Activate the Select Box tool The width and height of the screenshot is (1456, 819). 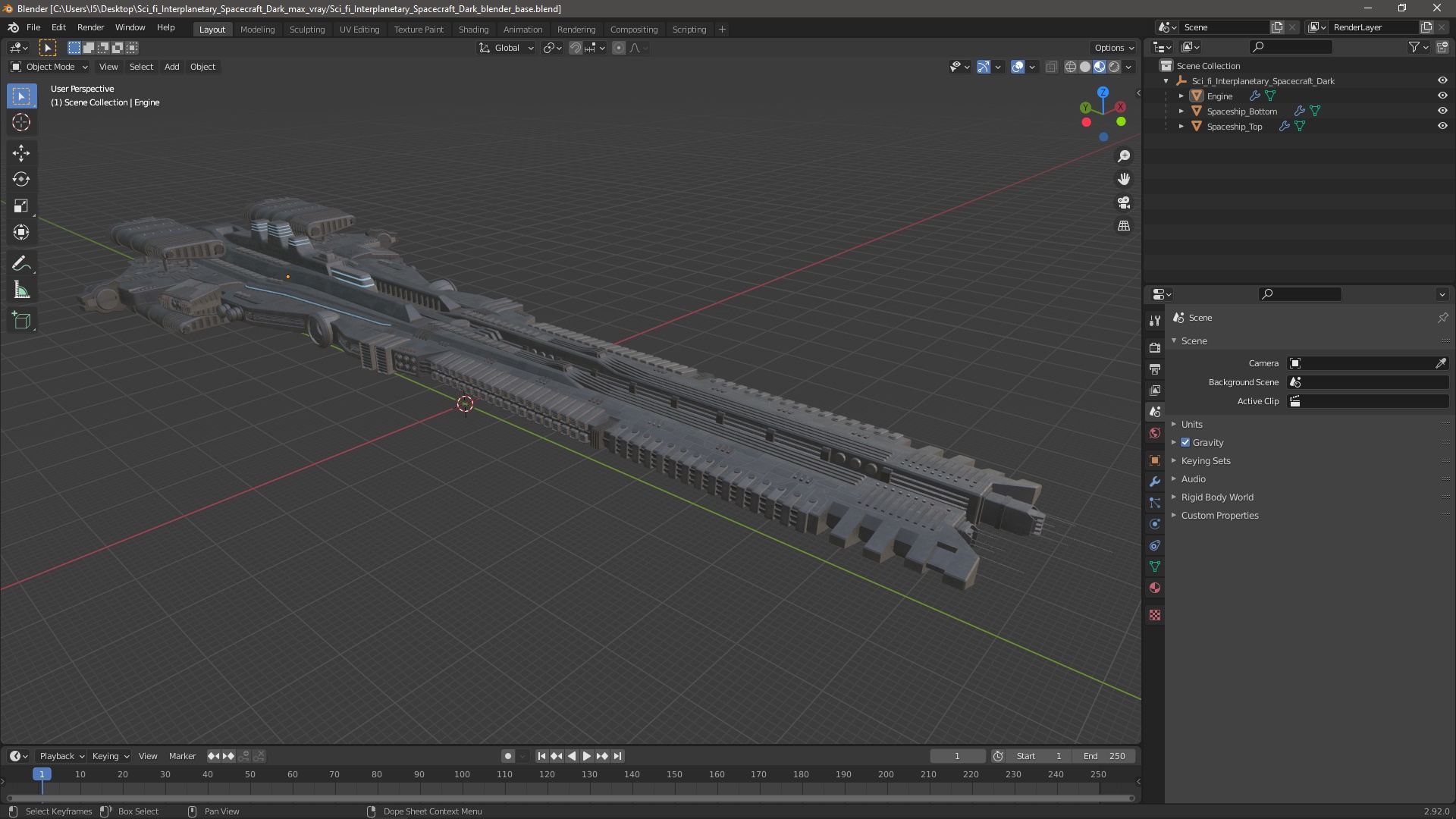coord(21,96)
